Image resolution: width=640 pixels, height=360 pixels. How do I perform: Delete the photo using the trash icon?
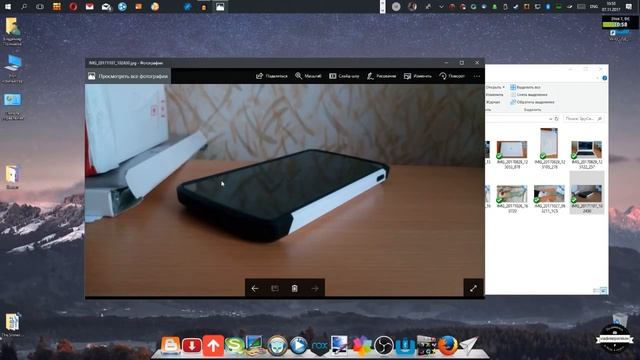295,289
